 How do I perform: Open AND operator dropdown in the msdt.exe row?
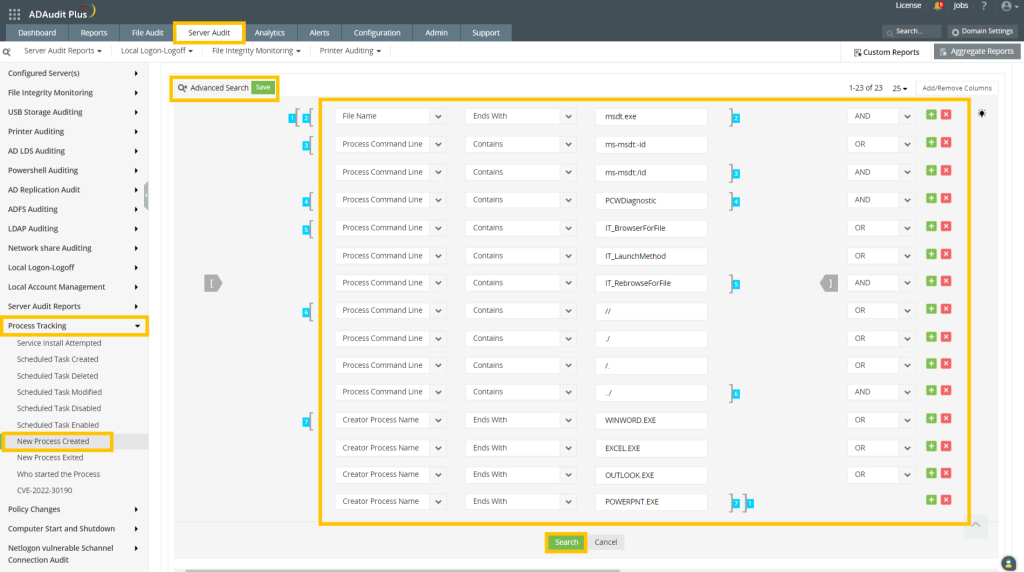[906, 117]
